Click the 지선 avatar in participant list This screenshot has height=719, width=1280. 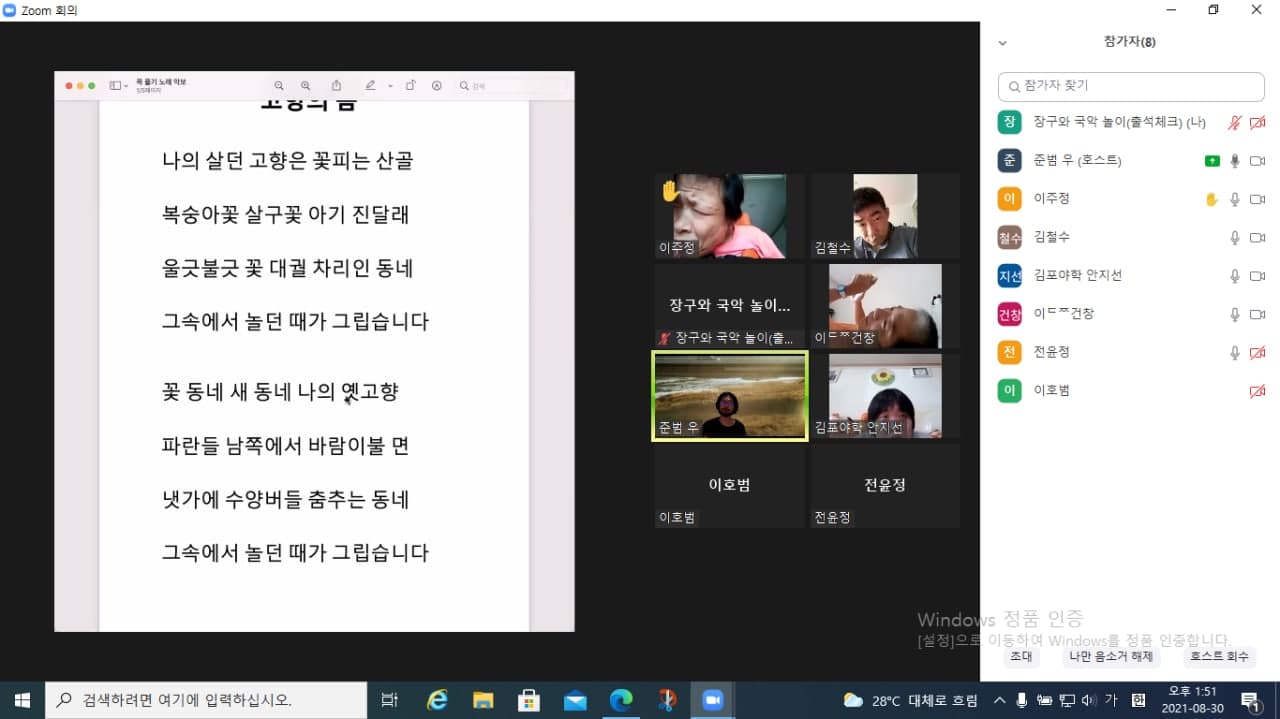[1009, 275]
